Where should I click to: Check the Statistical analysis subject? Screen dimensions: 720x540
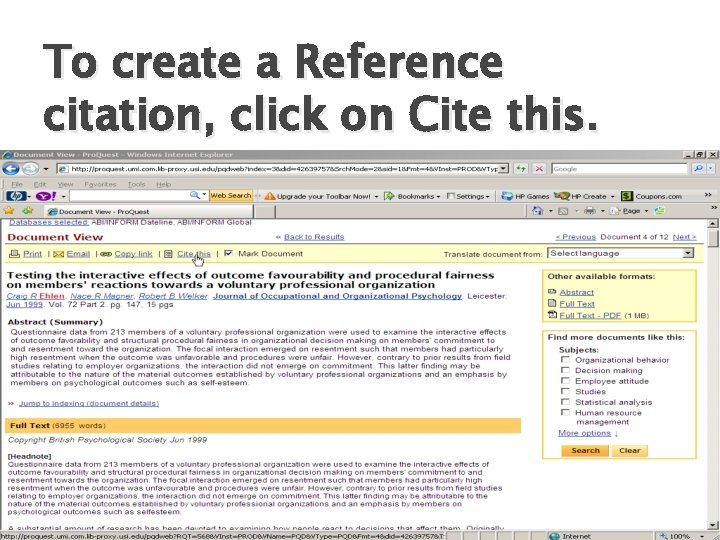(x=565, y=402)
